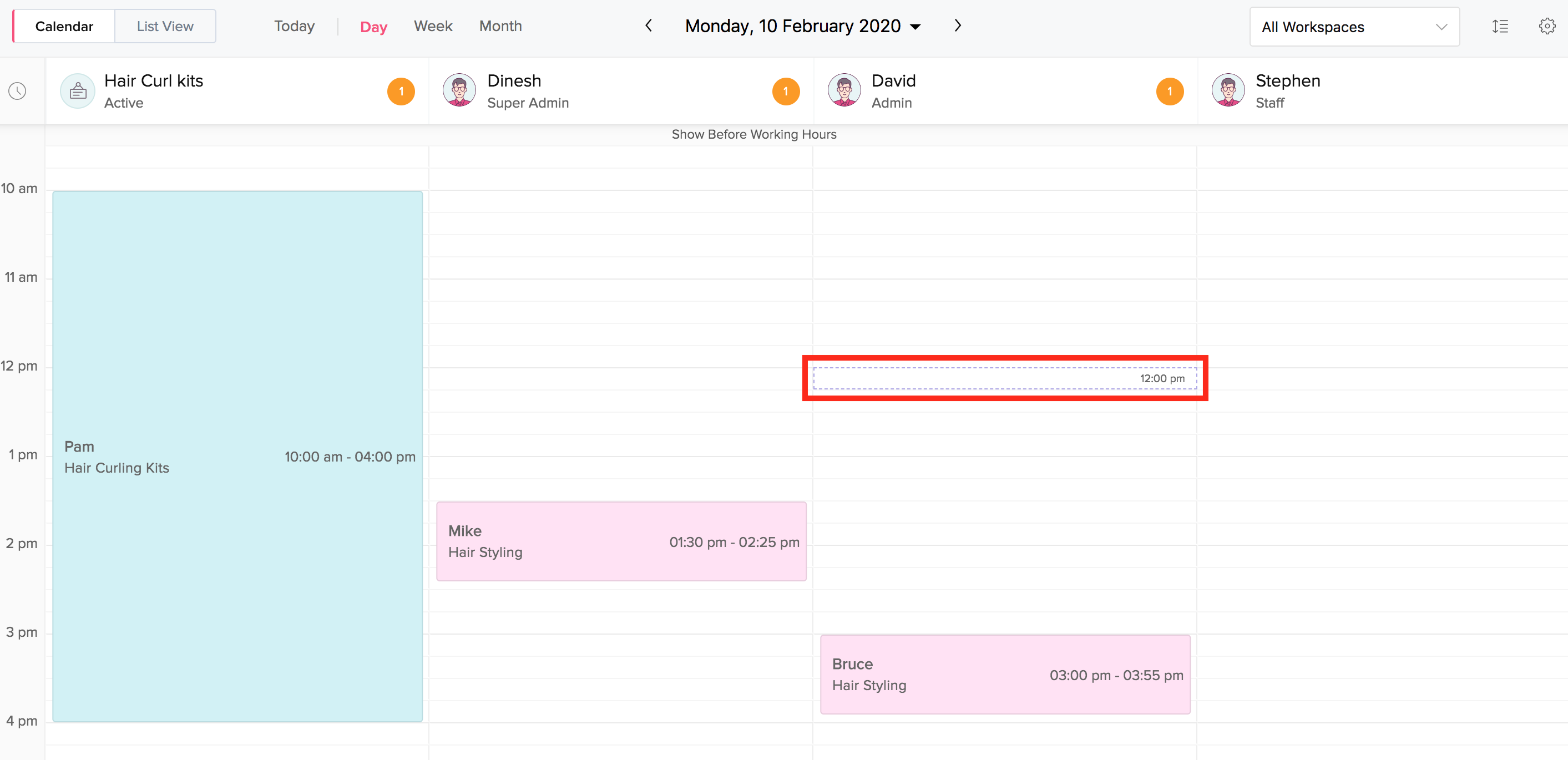
Task: Click the orange badge next to Dinesh
Action: pos(785,92)
